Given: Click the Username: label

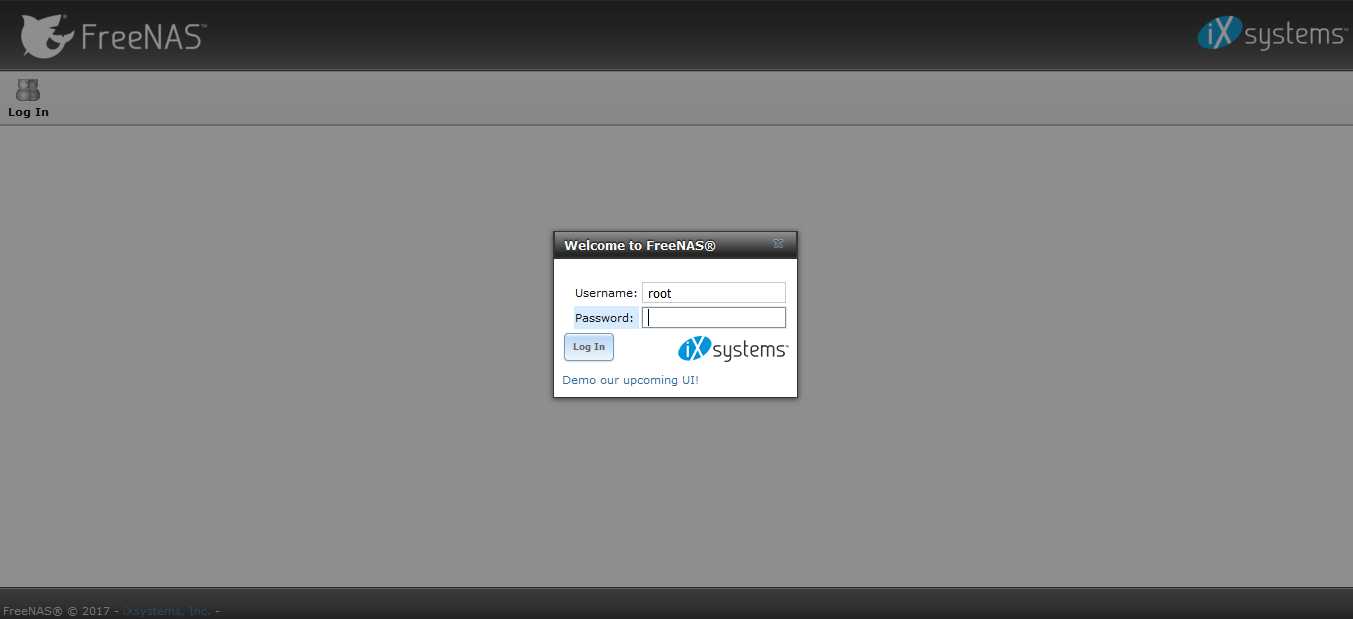Looking at the screenshot, I should (x=606, y=293).
